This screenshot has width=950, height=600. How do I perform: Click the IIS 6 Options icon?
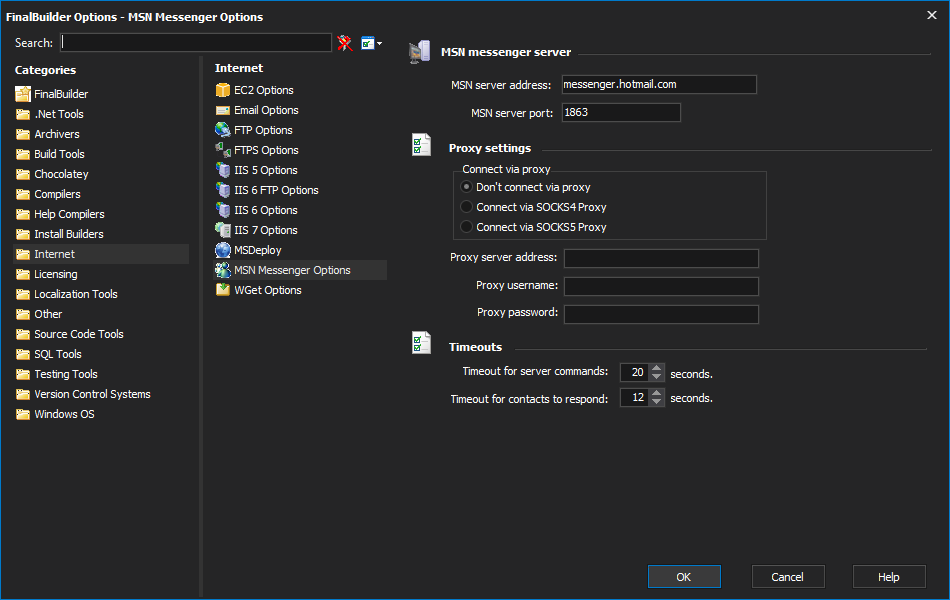coord(223,210)
